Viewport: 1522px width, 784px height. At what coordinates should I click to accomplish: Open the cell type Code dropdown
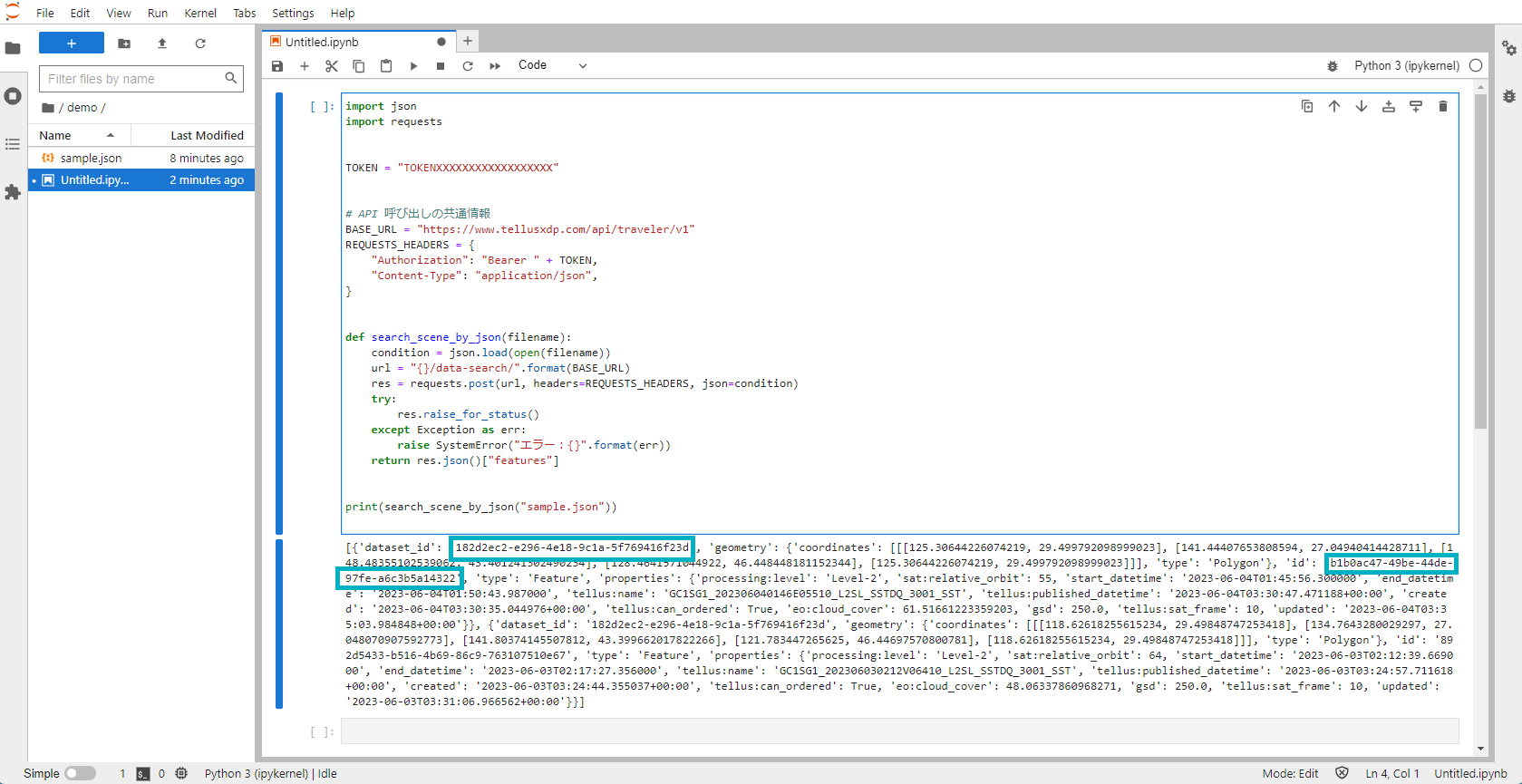[553, 65]
